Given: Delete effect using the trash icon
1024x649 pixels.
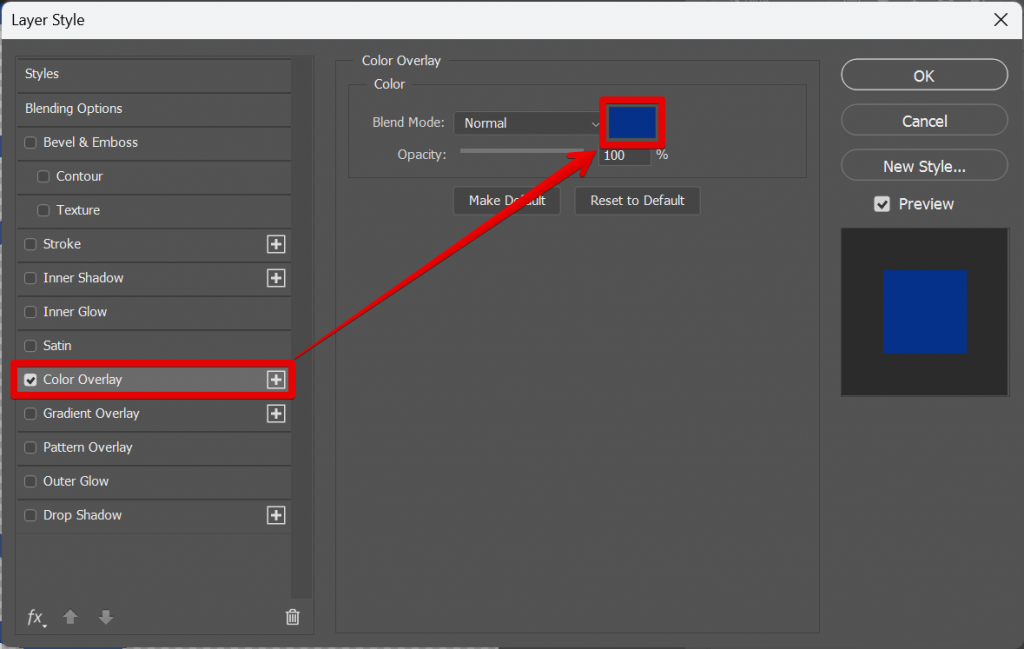Looking at the screenshot, I should point(292,617).
